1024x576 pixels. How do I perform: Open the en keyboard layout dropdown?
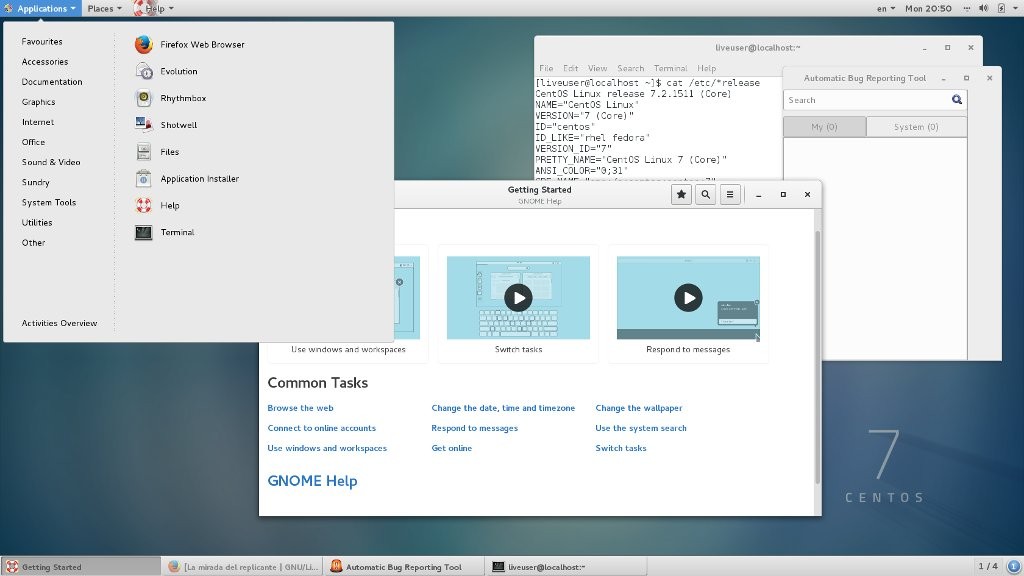(x=886, y=8)
